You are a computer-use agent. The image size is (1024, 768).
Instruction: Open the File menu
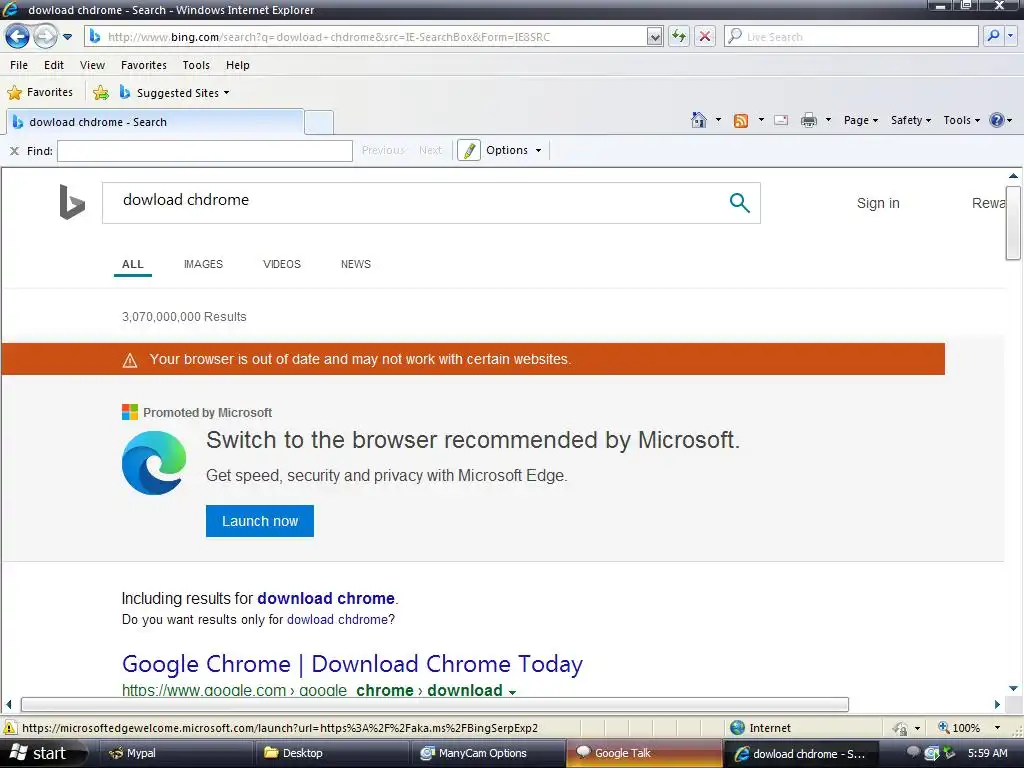[x=19, y=65]
